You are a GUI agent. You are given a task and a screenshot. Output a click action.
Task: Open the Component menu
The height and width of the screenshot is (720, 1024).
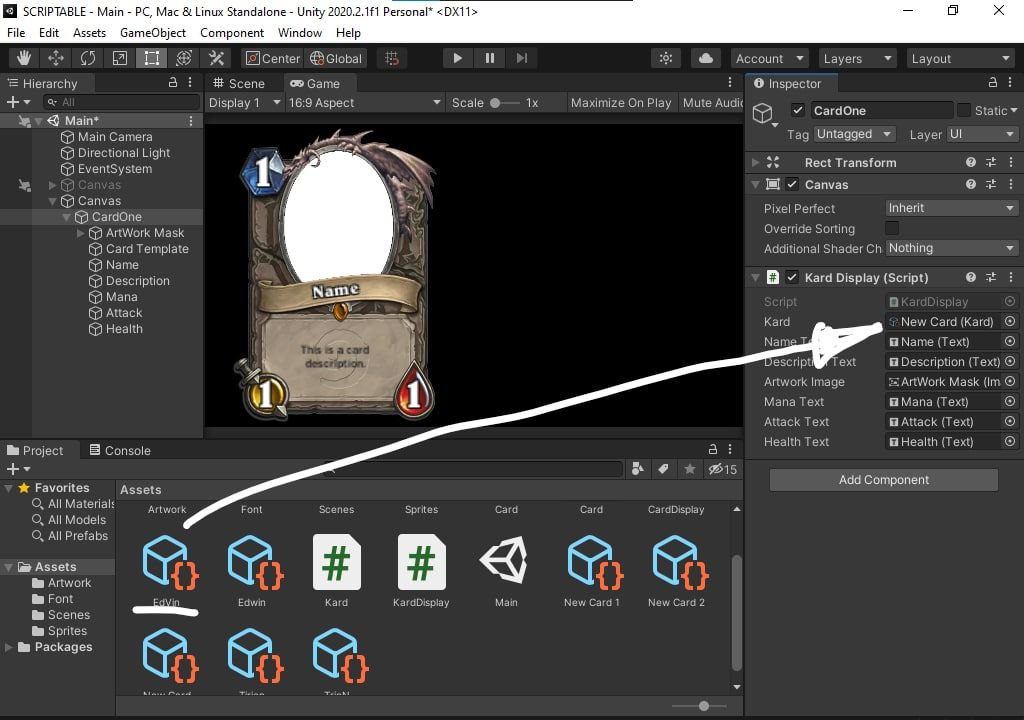(232, 33)
